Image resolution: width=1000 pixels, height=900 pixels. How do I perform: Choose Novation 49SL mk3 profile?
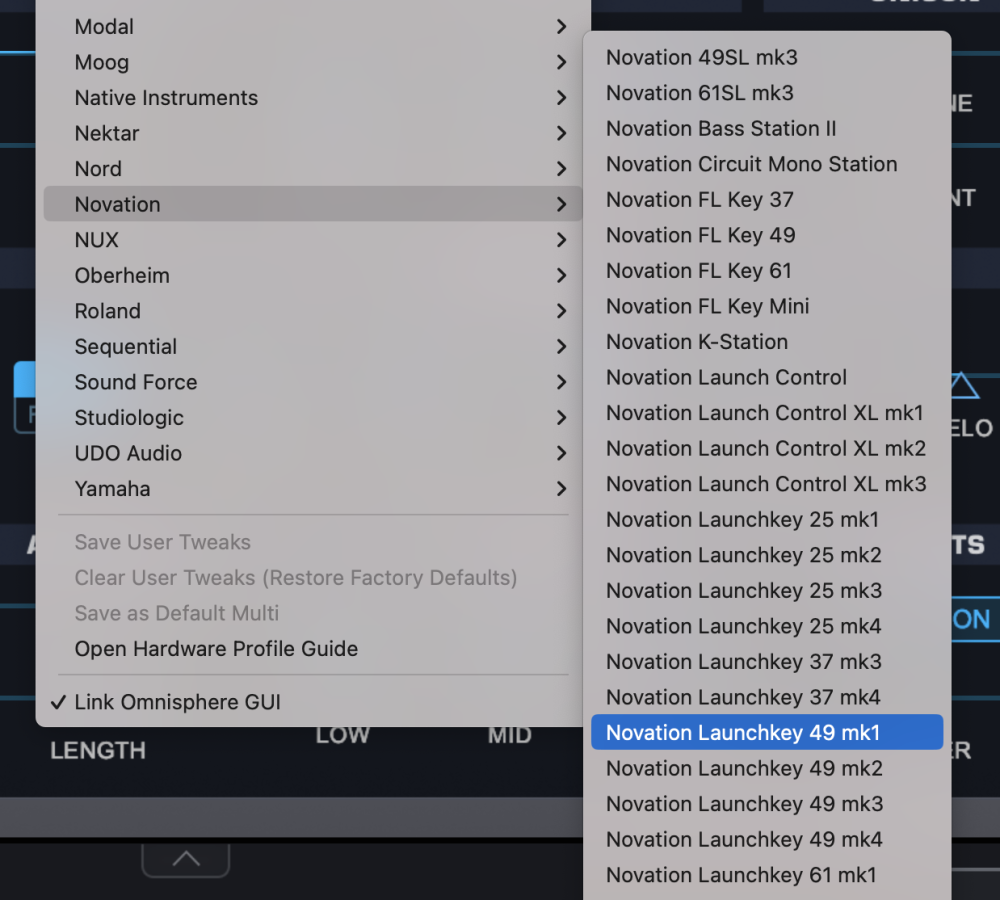pyautogui.click(x=701, y=58)
